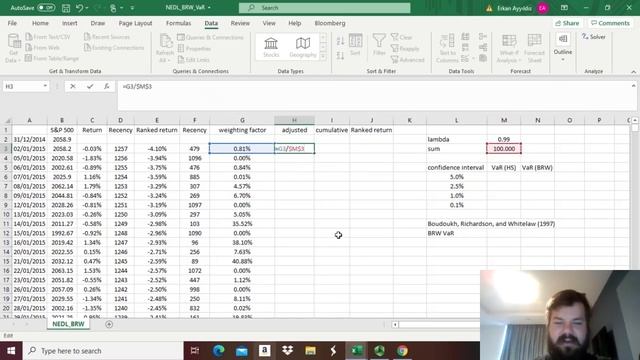
Task: Select the Stocks data type
Action: (271, 47)
